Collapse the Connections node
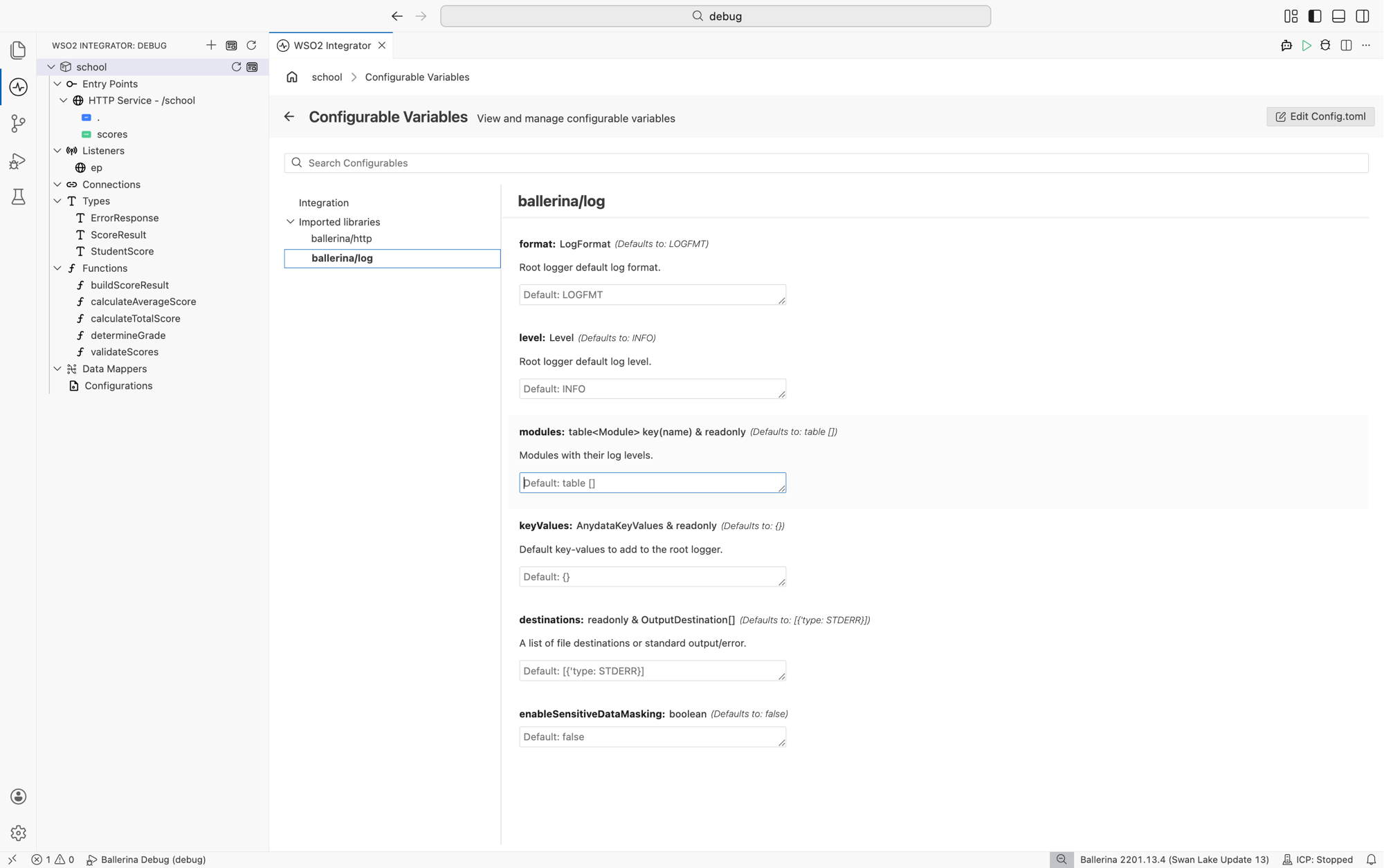1384x868 pixels. click(x=57, y=185)
